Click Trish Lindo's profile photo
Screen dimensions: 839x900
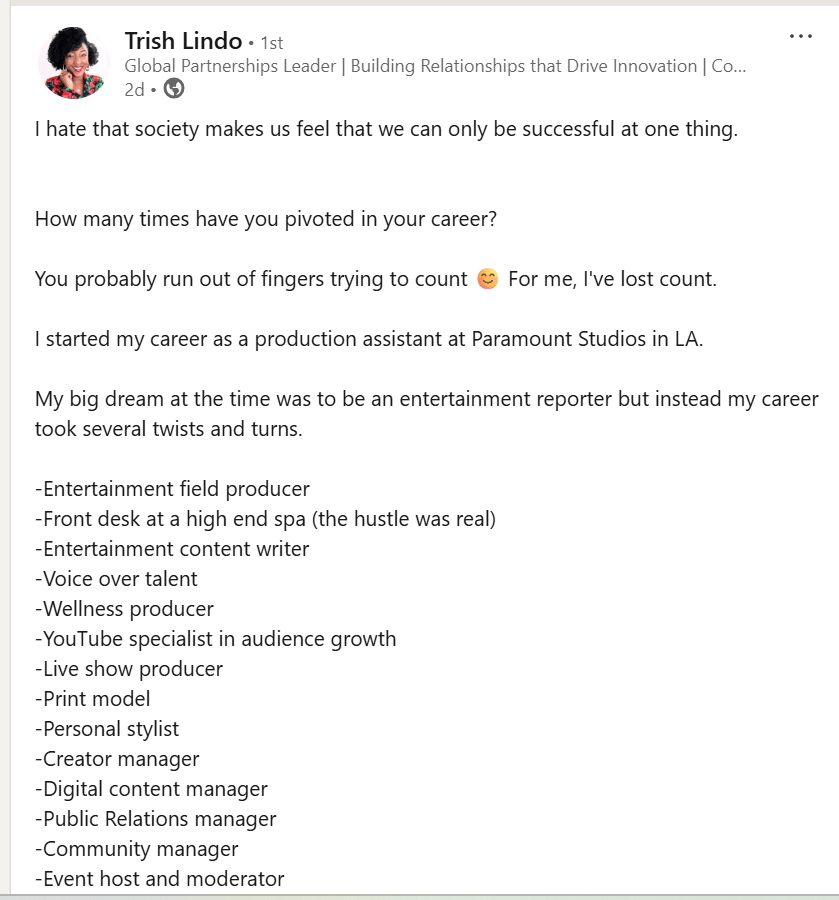74,63
